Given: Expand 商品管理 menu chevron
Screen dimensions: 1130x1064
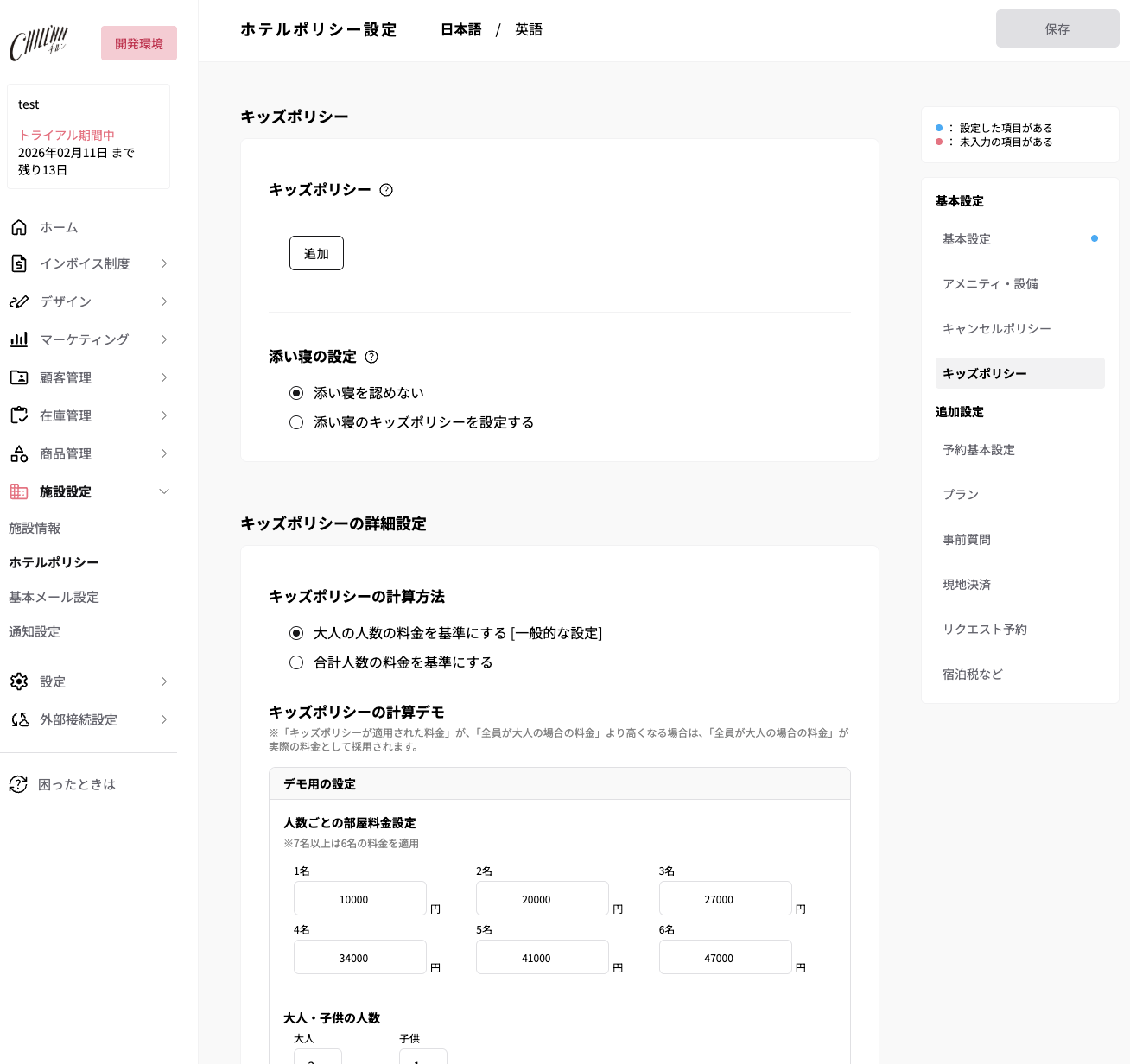Looking at the screenshot, I should click(x=164, y=453).
